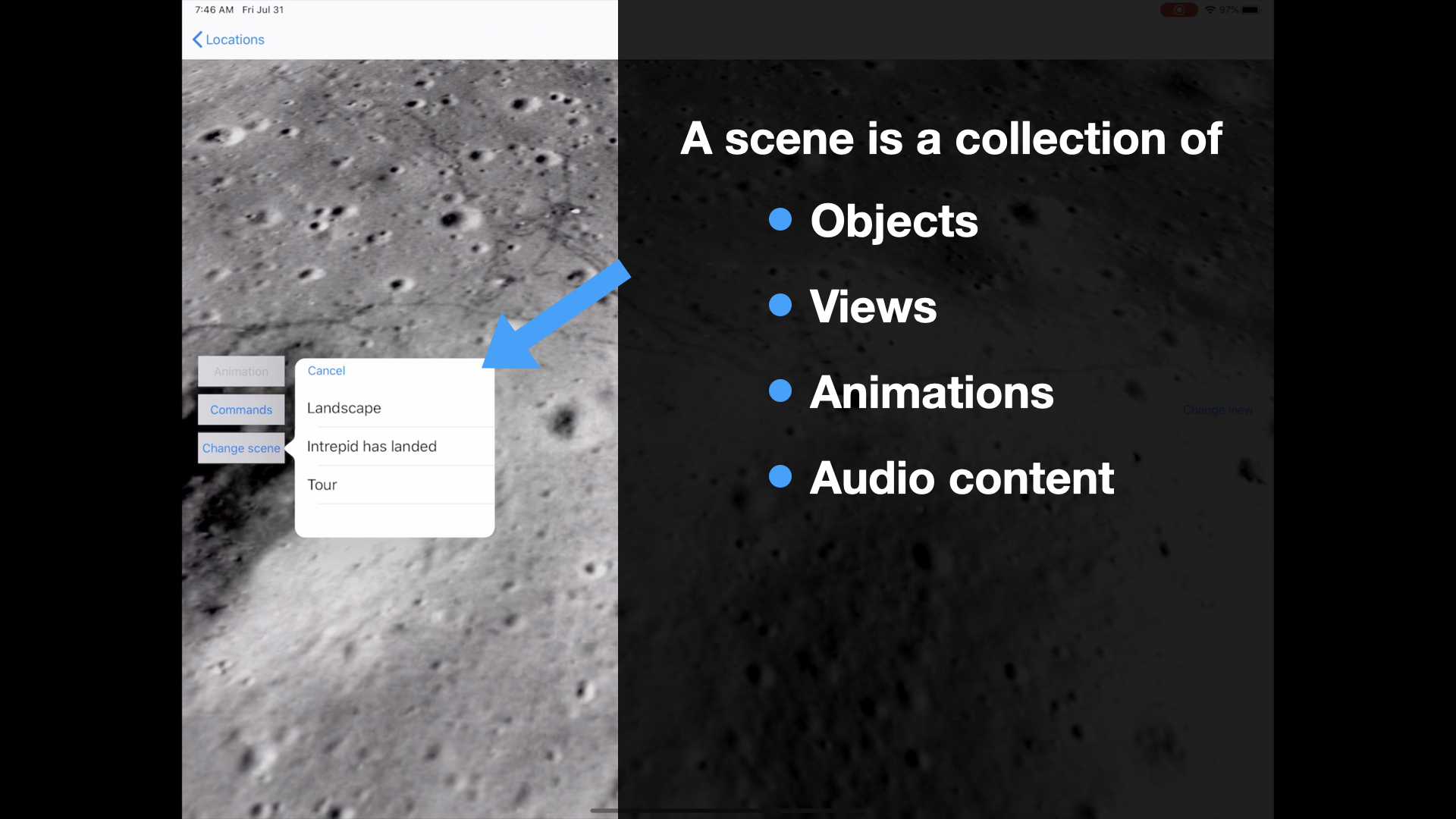Click the blue bullet beside Audio content
The image size is (1456, 819).
(x=780, y=477)
